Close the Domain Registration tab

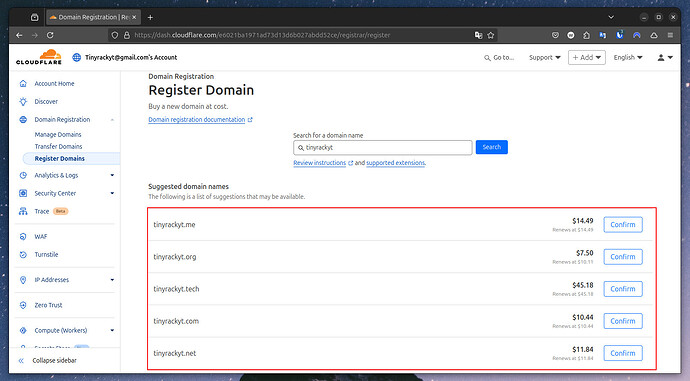[x=134, y=17]
